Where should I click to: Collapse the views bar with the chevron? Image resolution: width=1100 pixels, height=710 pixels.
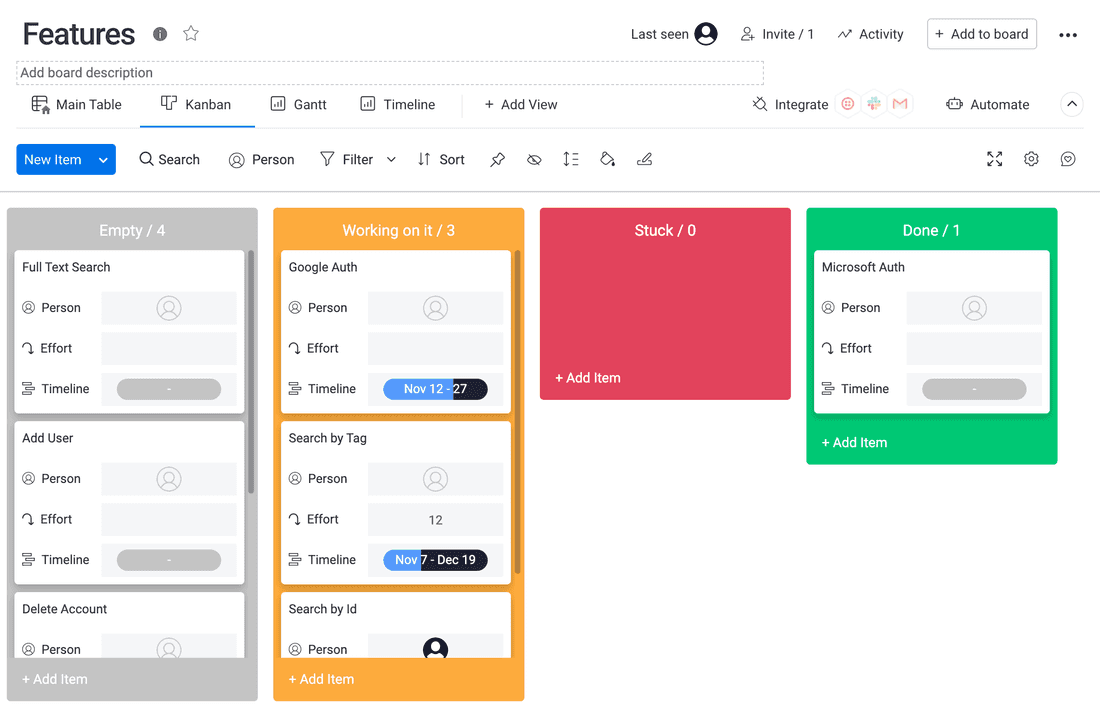pos(1071,104)
